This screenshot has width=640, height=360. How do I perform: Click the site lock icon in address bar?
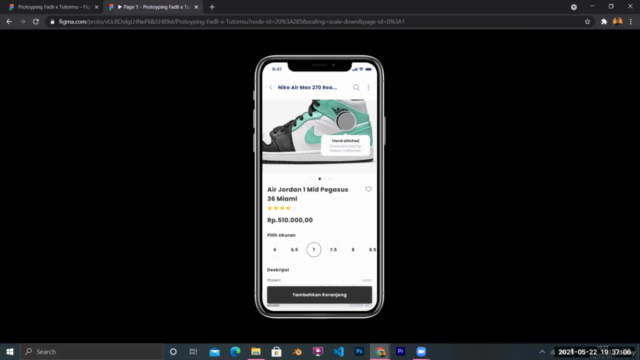52,22
